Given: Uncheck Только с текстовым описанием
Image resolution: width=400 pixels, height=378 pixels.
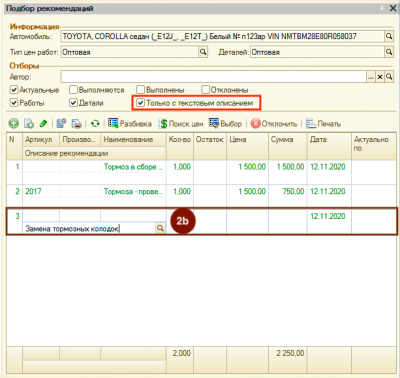Looking at the screenshot, I should (x=141, y=103).
